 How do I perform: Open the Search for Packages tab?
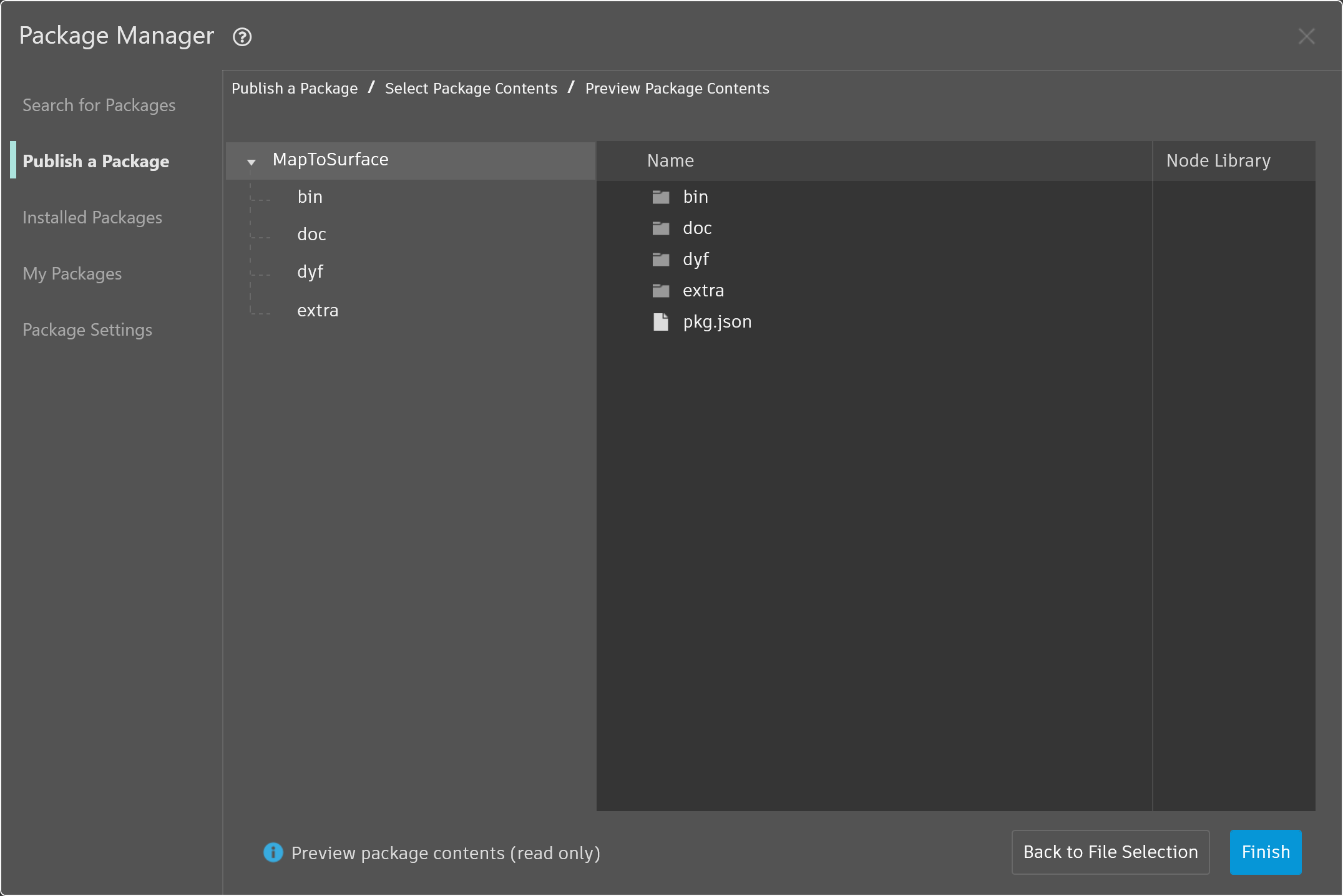[99, 105]
